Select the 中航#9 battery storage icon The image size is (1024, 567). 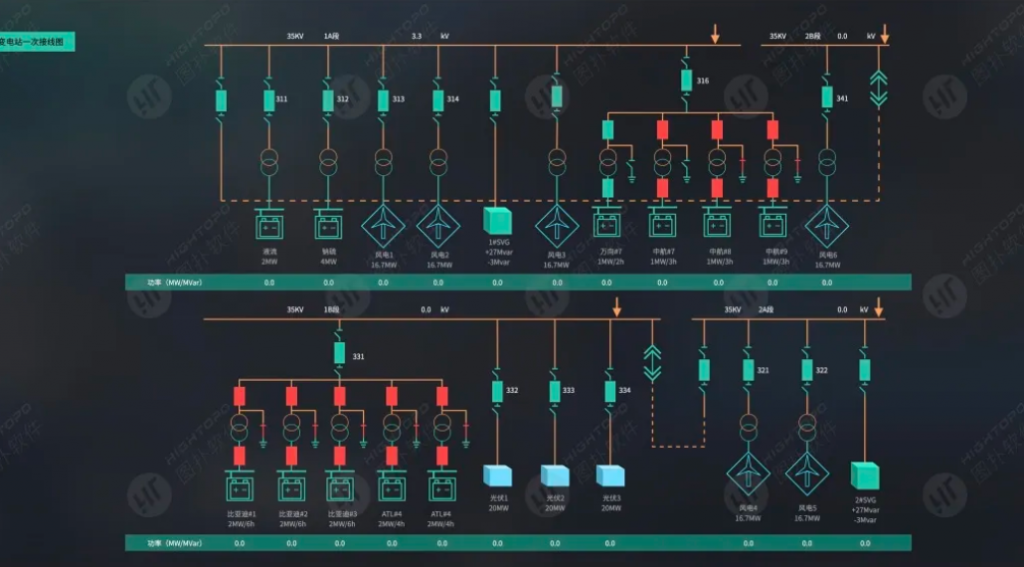pos(773,223)
